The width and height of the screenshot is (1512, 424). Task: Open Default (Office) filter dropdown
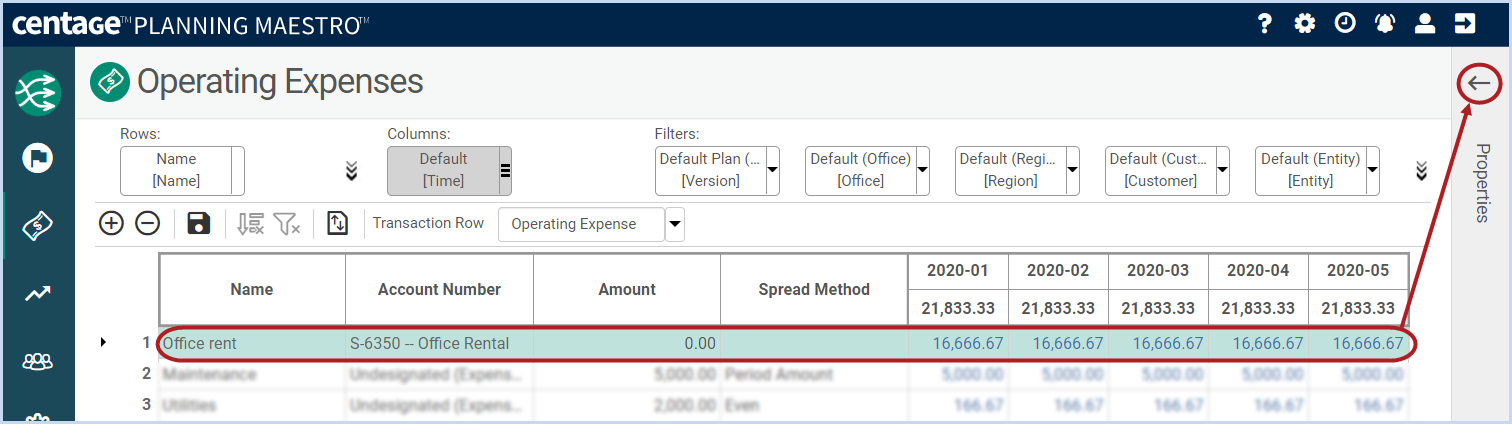[922, 170]
